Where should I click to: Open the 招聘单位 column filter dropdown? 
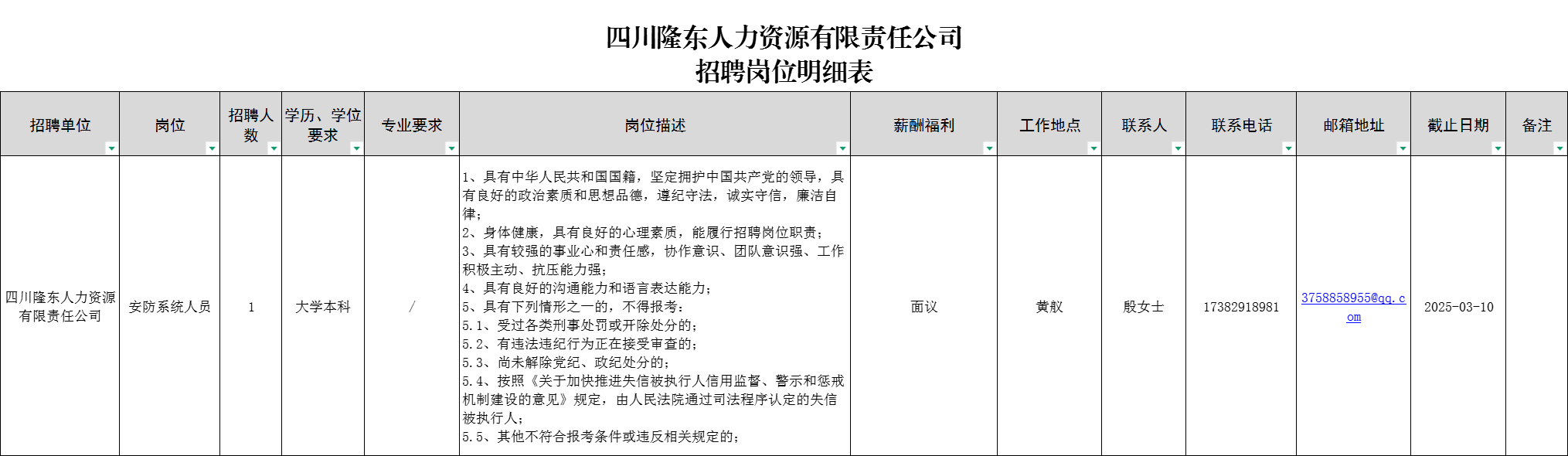pyautogui.click(x=111, y=148)
